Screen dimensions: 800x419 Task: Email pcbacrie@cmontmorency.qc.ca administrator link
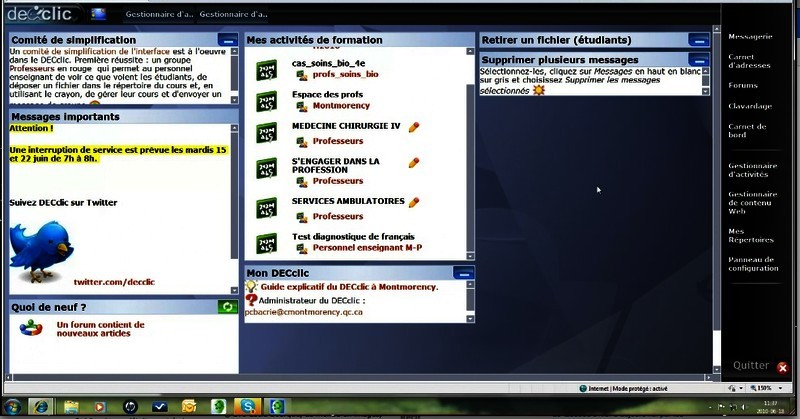(x=304, y=312)
